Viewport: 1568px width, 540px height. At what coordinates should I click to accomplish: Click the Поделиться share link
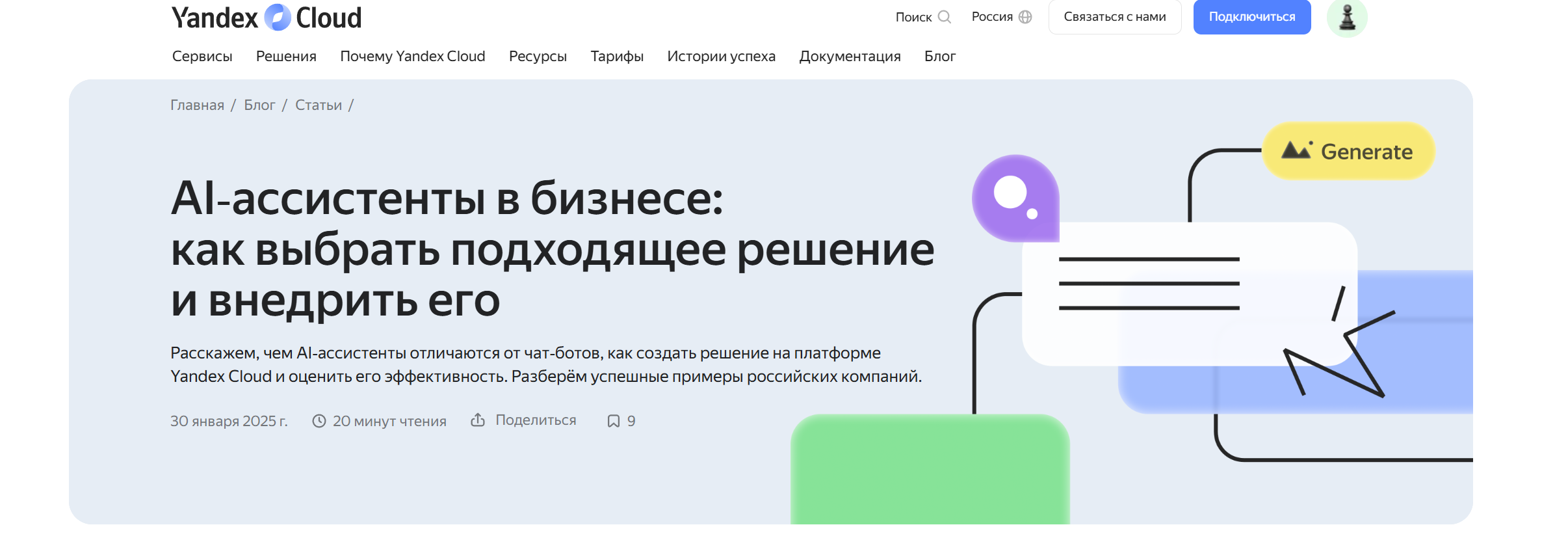pos(536,420)
